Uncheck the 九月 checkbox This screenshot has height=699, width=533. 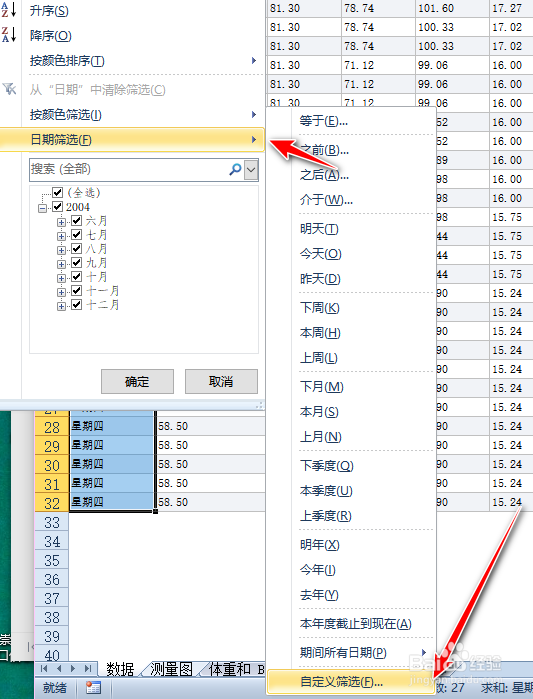(x=77, y=263)
